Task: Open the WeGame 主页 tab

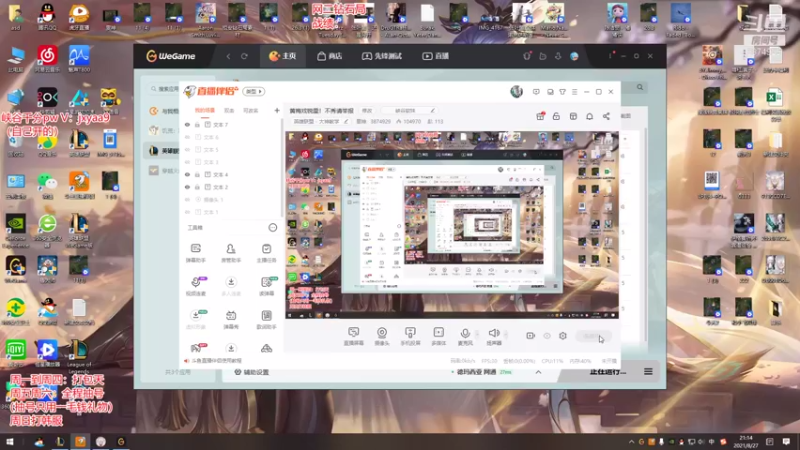Action: 283,56
